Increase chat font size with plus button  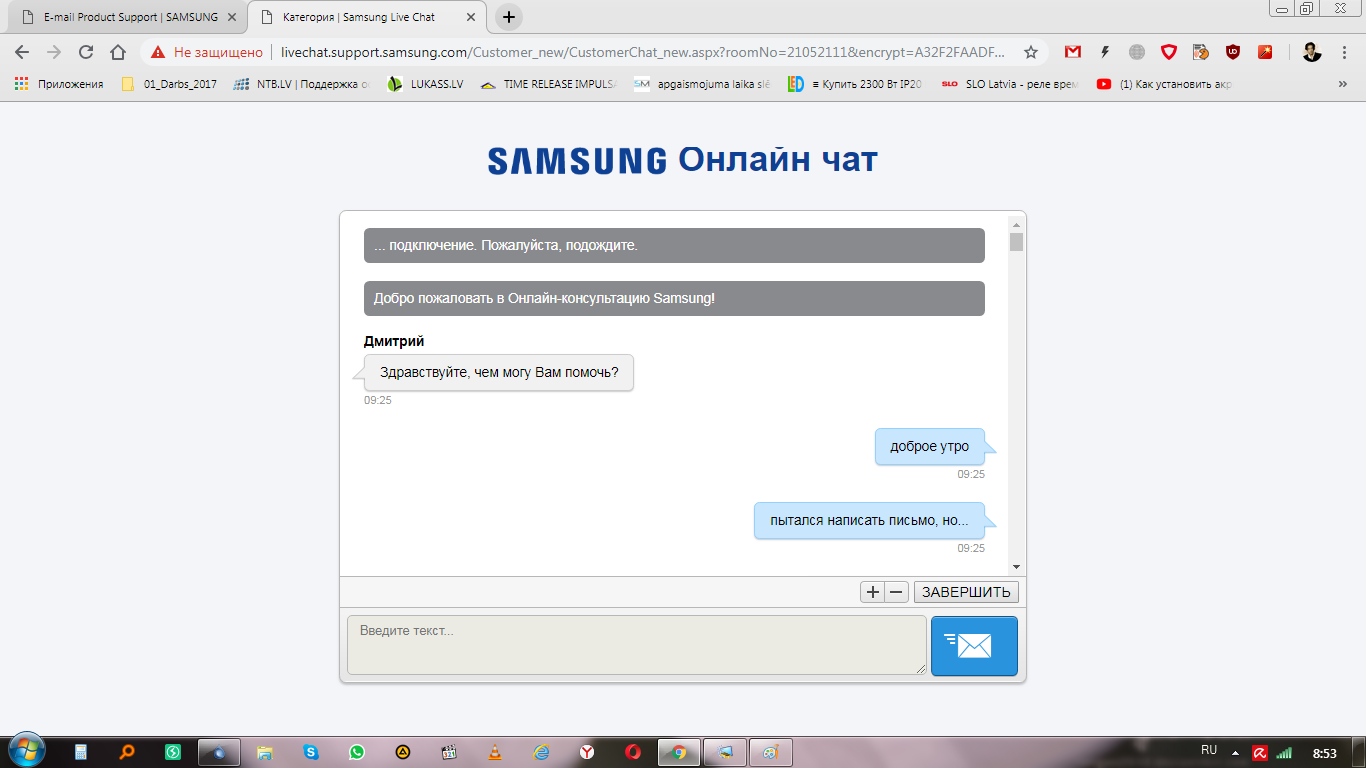(872, 592)
